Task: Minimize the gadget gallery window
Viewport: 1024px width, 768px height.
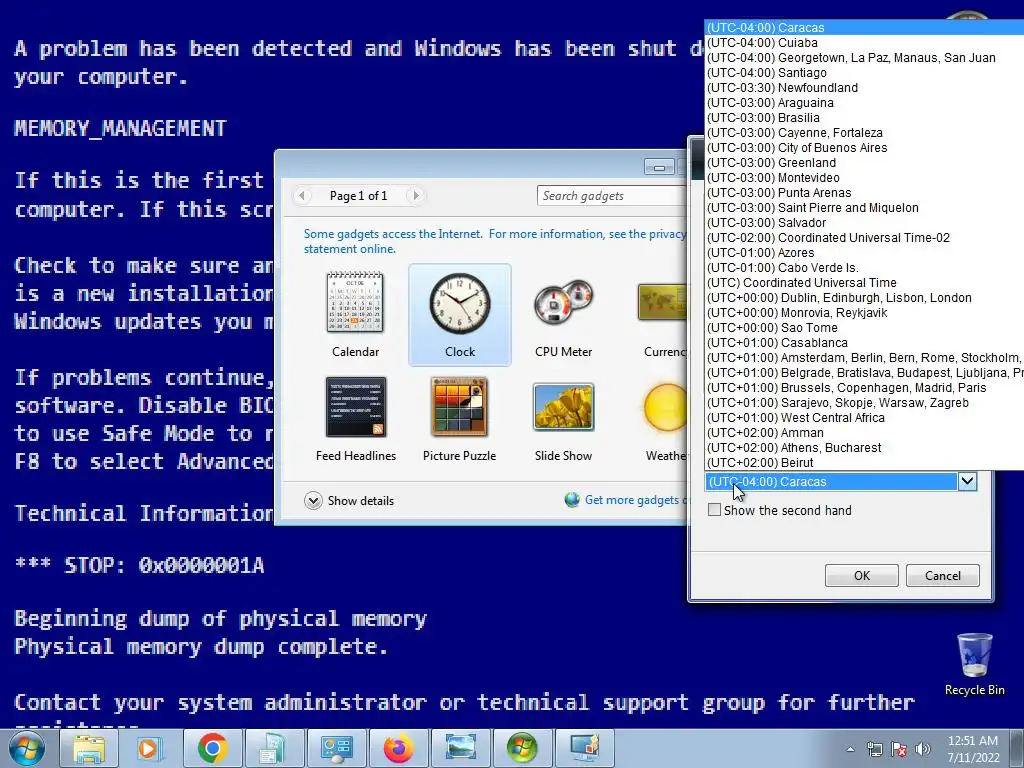Action: (x=659, y=167)
